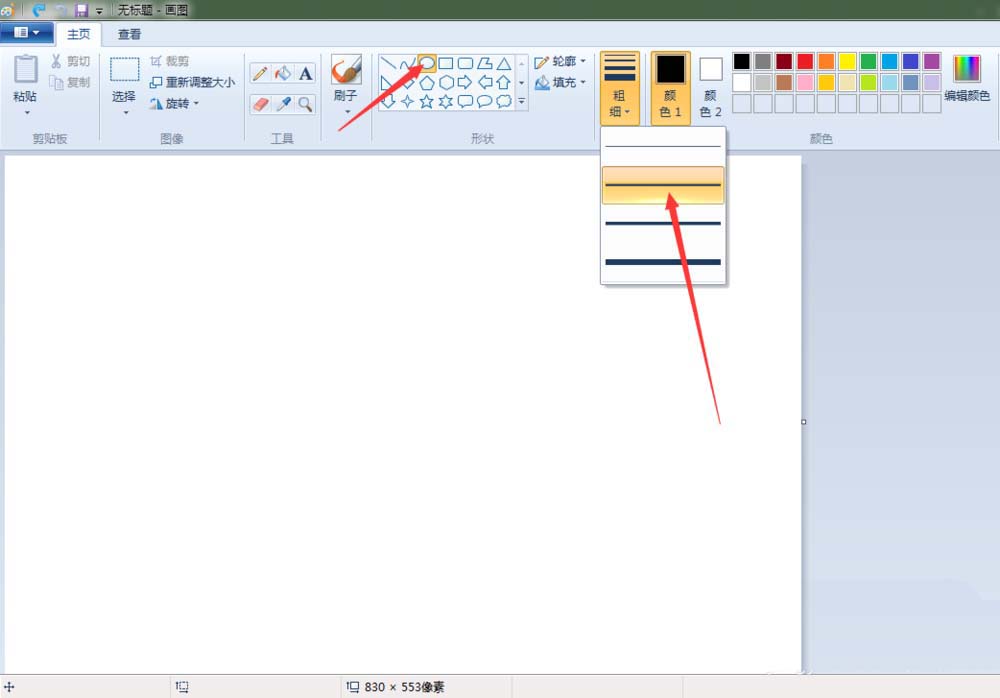Choose the Oval shape
1000x698 pixels.
(x=427, y=63)
